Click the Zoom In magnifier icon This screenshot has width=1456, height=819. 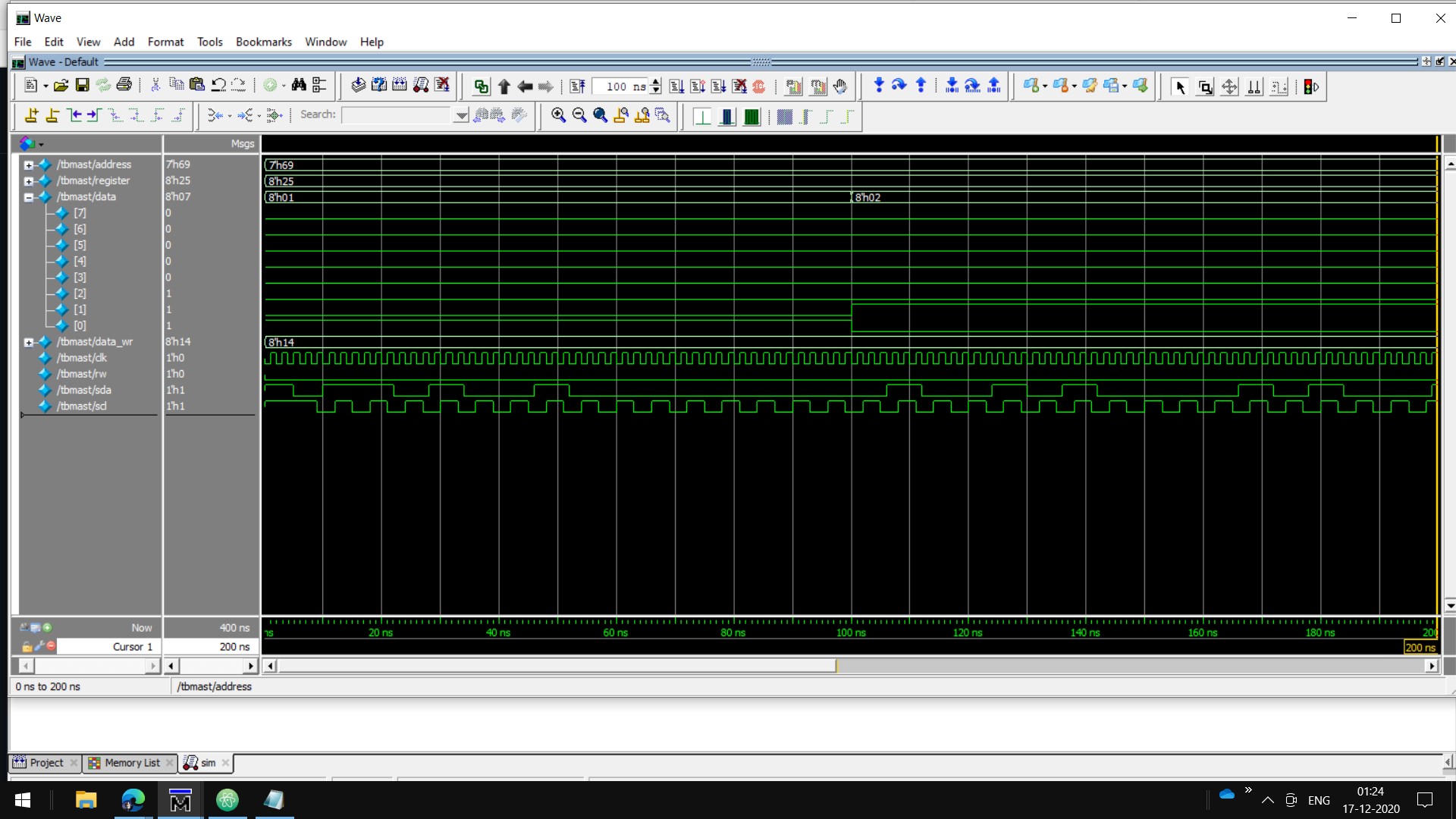tap(558, 115)
